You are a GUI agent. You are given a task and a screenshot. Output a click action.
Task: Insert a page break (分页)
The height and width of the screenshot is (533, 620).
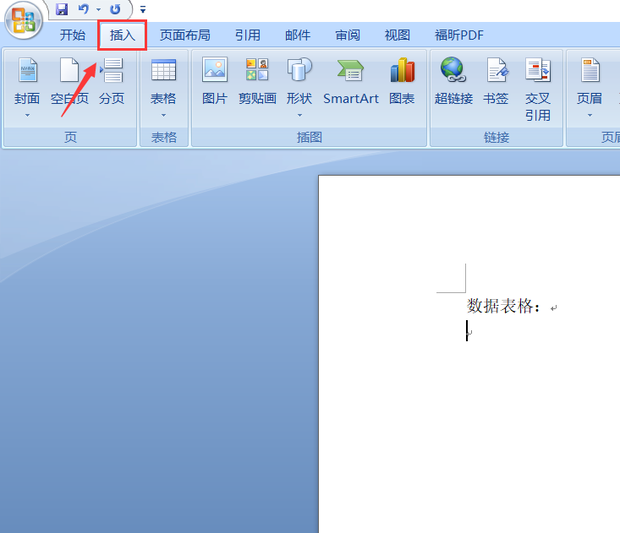pyautogui.click(x=112, y=82)
